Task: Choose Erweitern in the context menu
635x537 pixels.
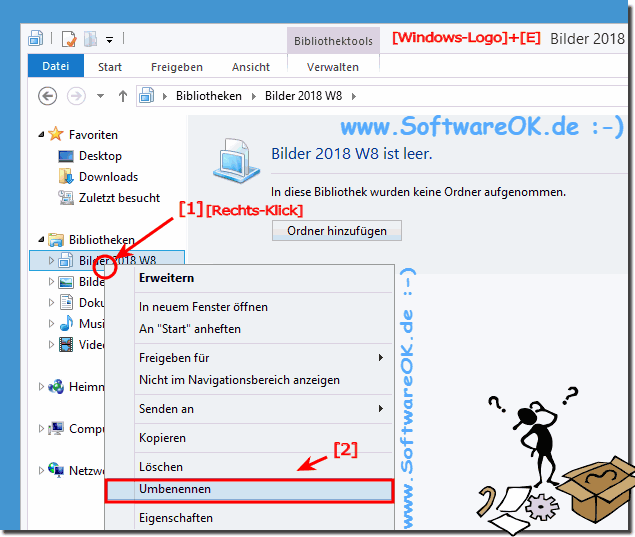Action: pyautogui.click(x=249, y=278)
